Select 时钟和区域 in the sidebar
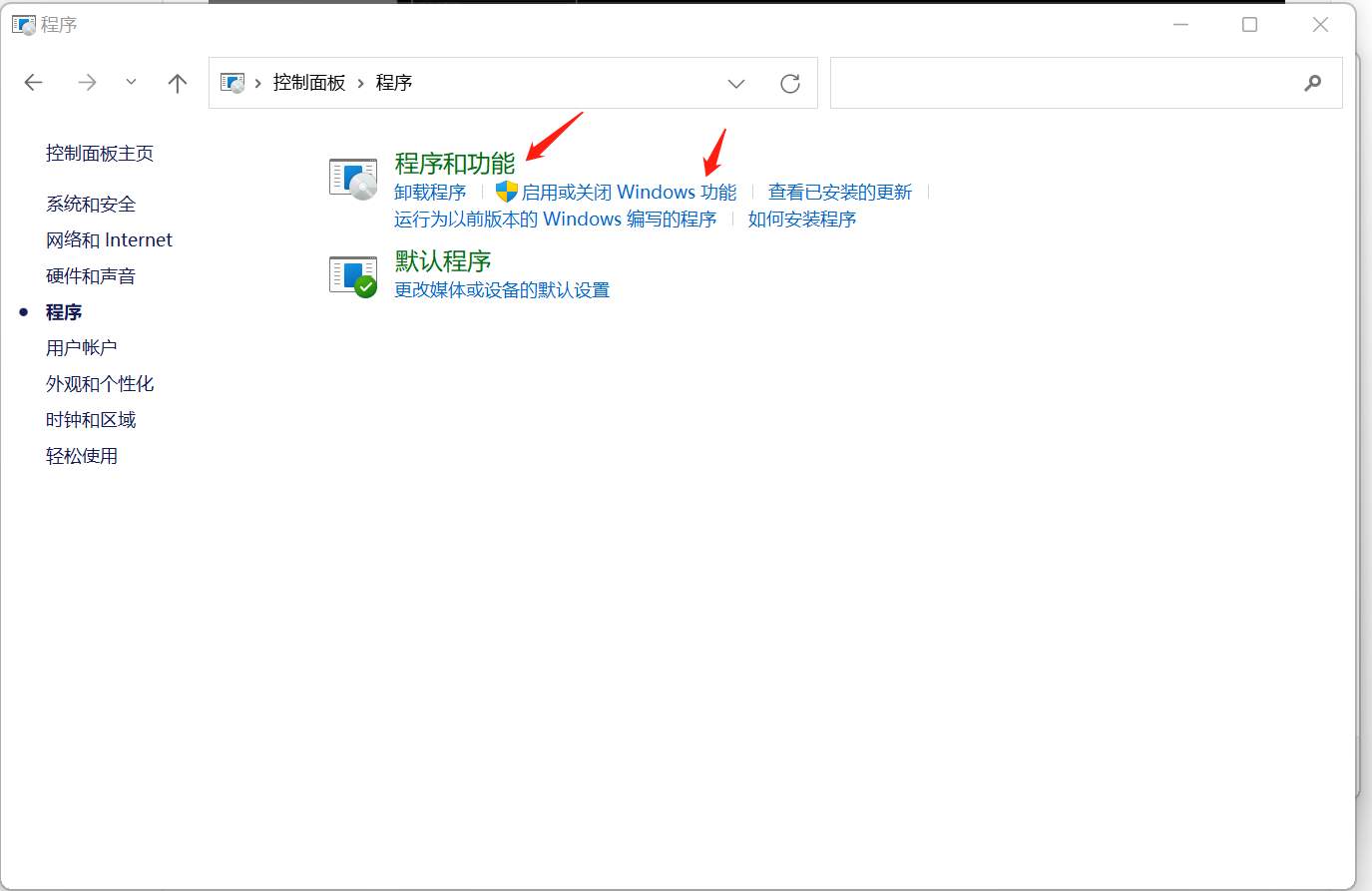The width and height of the screenshot is (1372, 891). pos(91,420)
